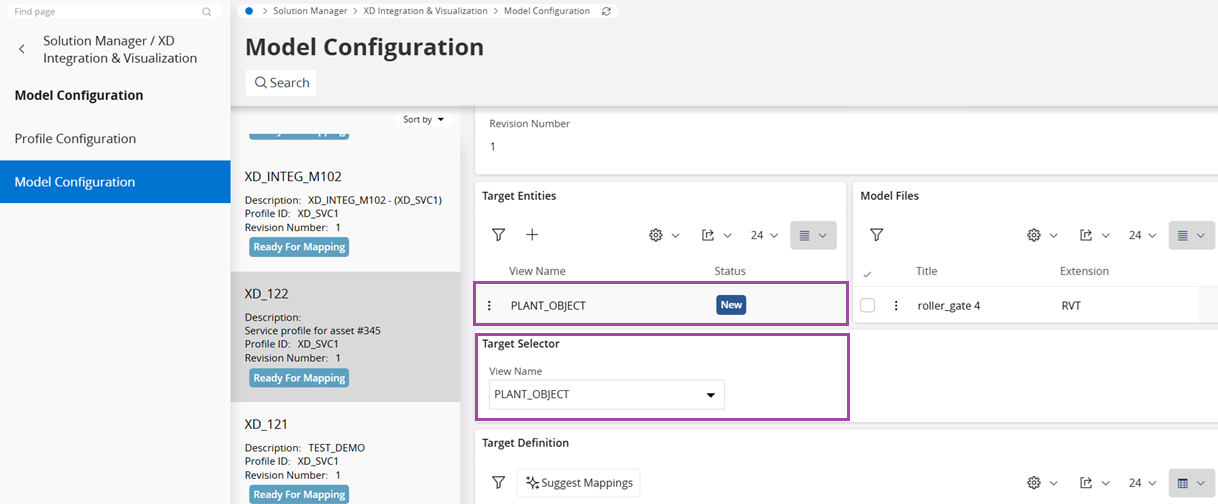Toggle select-all checkbox in Model Files header
Screen dimensions: 1218x504
(x=867, y=273)
